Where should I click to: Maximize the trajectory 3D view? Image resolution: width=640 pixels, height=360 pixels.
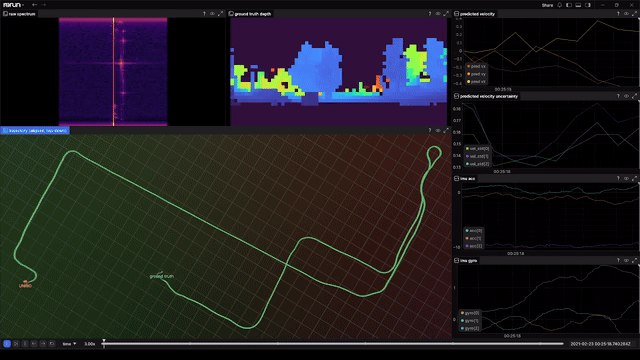[x=446, y=131]
